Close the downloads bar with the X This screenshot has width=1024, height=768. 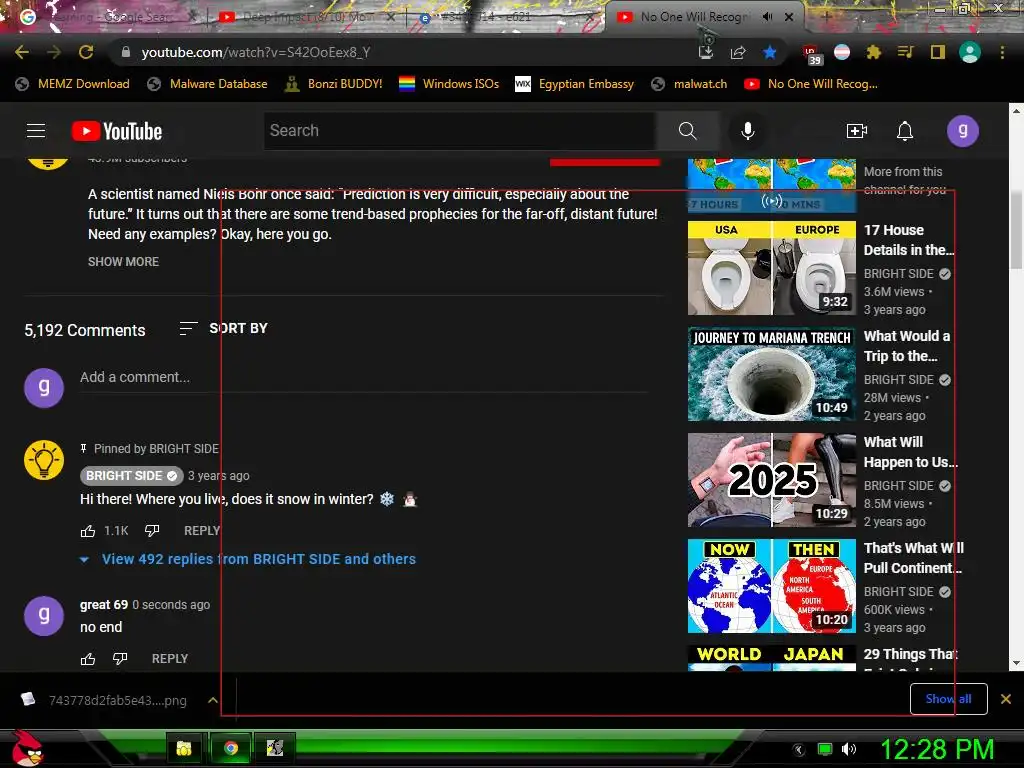coord(1006,699)
